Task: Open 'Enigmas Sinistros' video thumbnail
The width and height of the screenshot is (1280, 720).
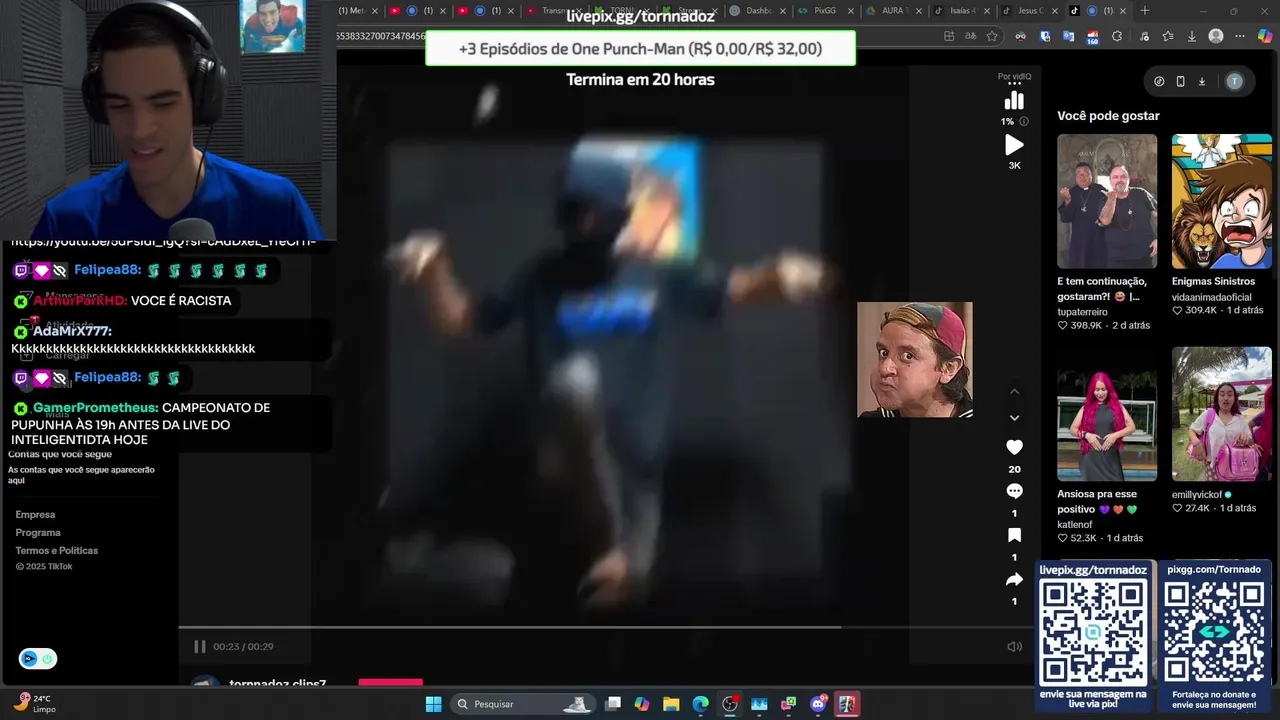Action: point(1222,201)
